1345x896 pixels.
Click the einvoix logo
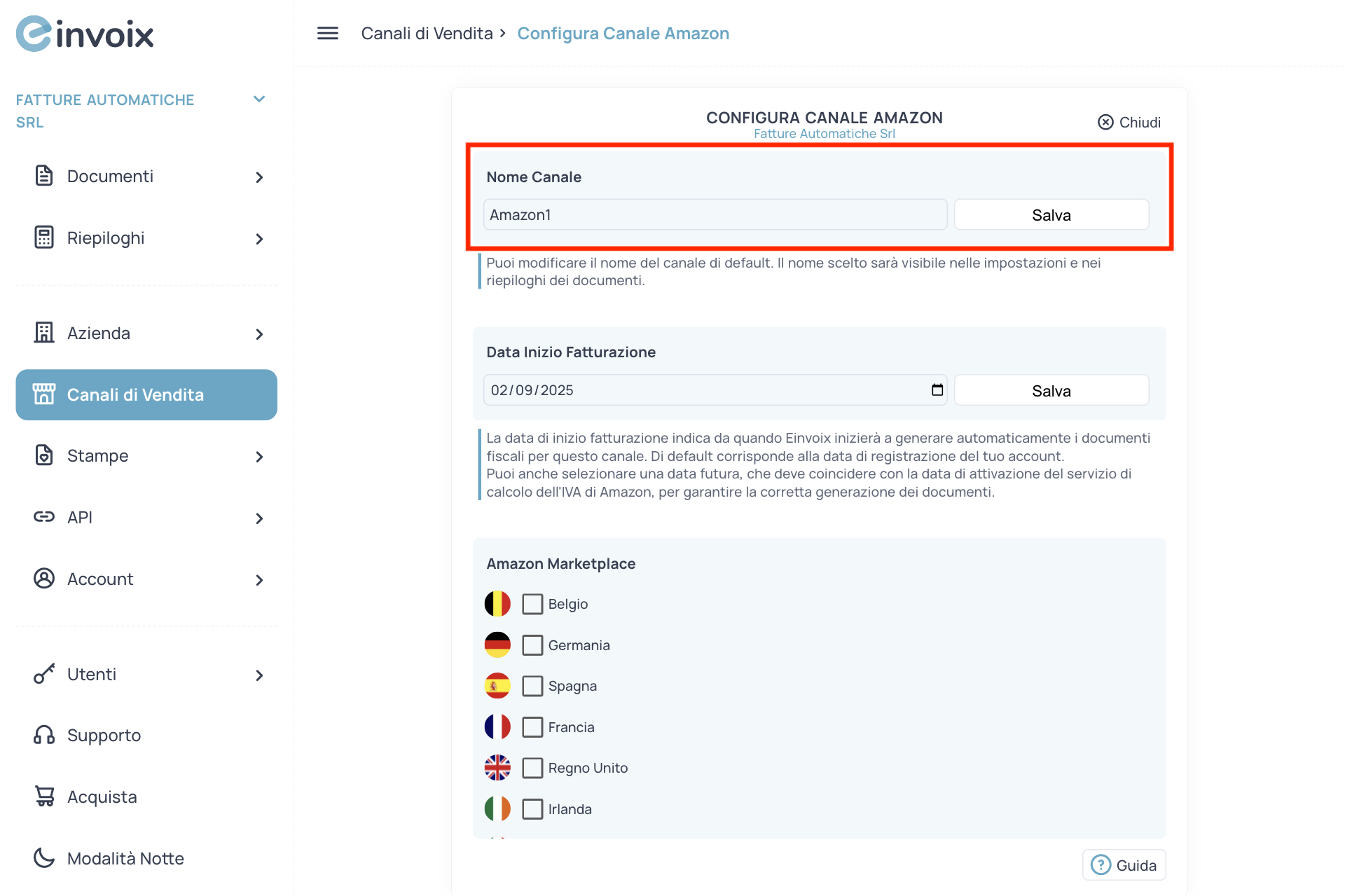coord(84,33)
